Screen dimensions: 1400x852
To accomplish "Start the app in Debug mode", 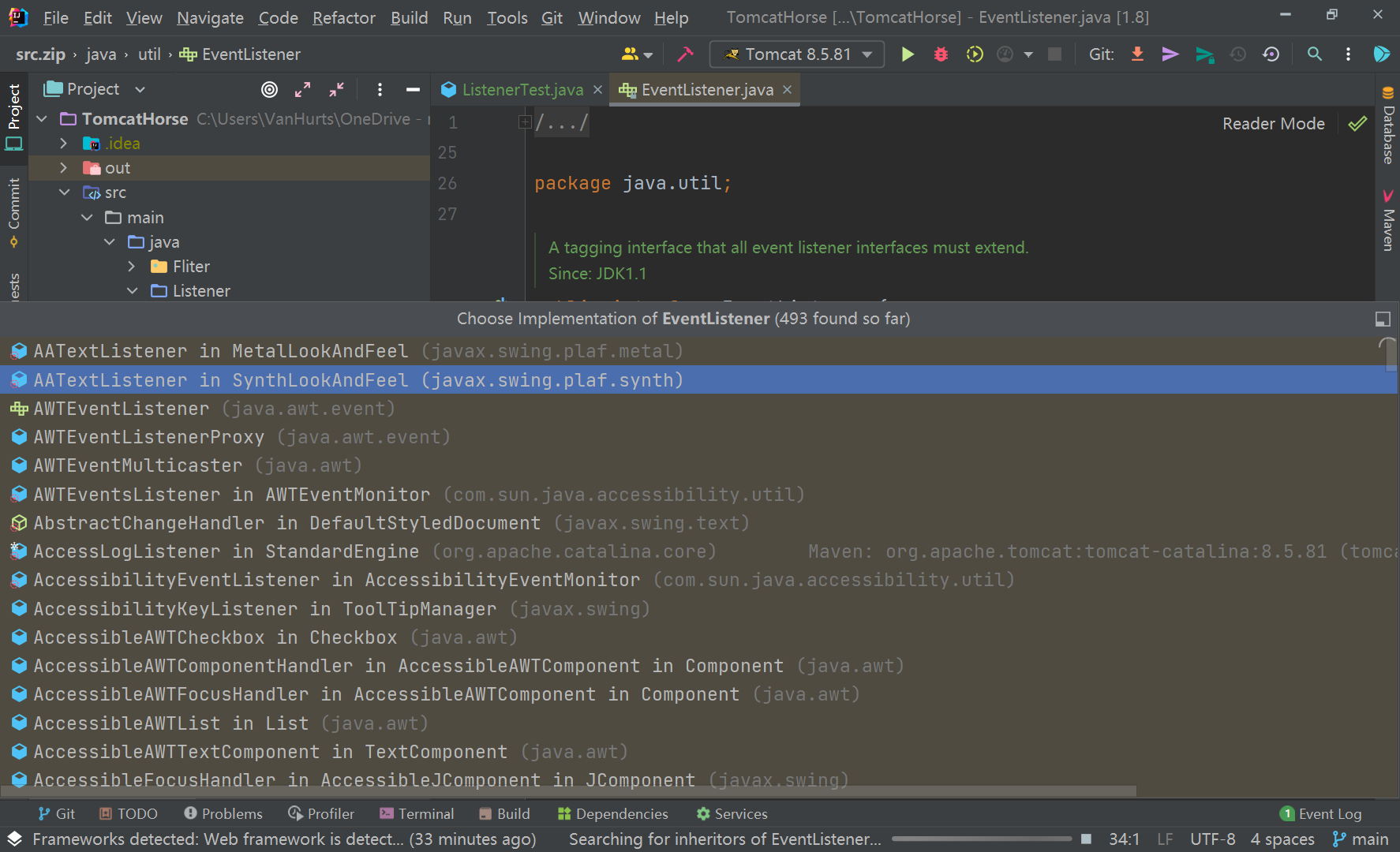I will (x=940, y=54).
